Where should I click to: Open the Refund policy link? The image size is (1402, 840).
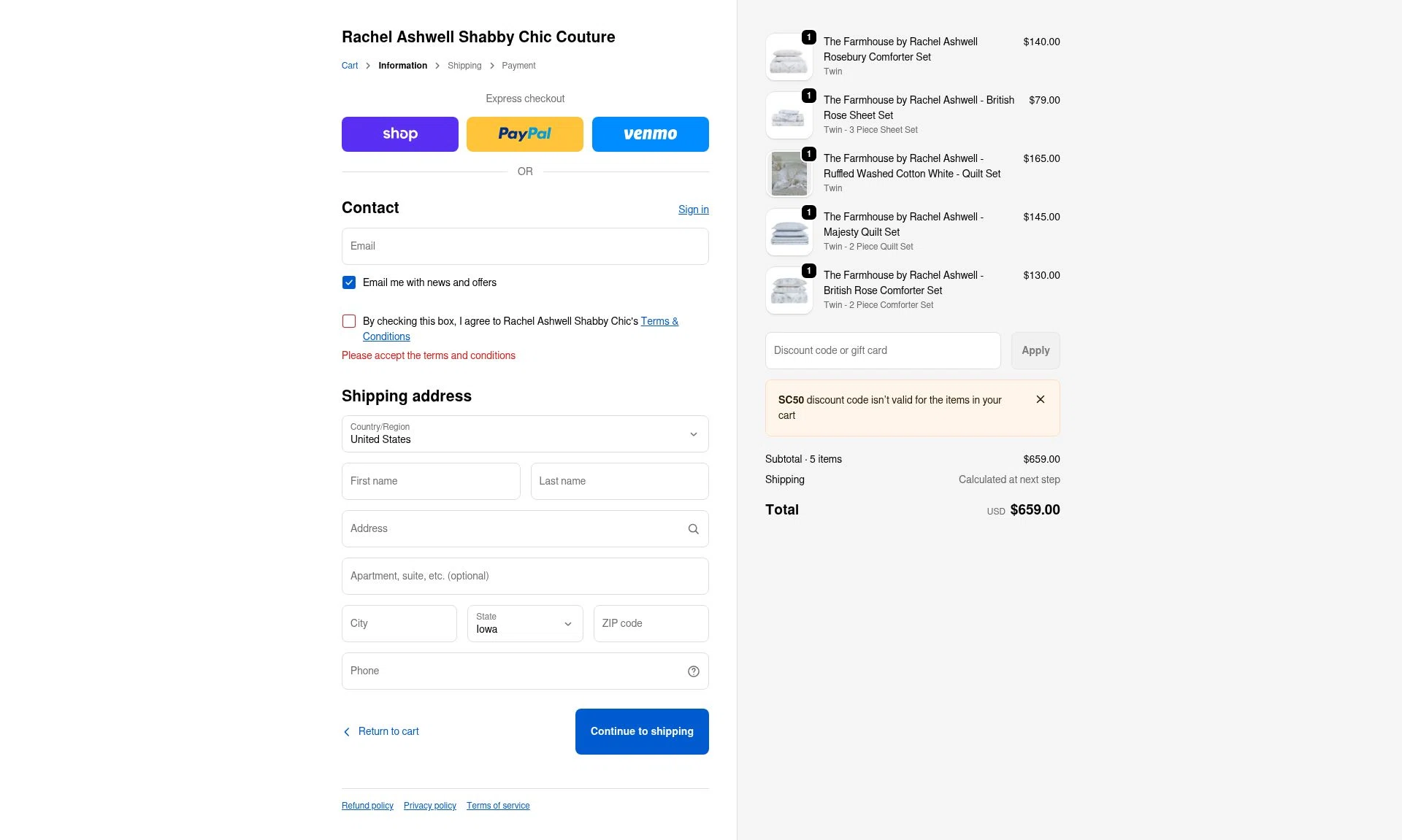[x=367, y=806]
